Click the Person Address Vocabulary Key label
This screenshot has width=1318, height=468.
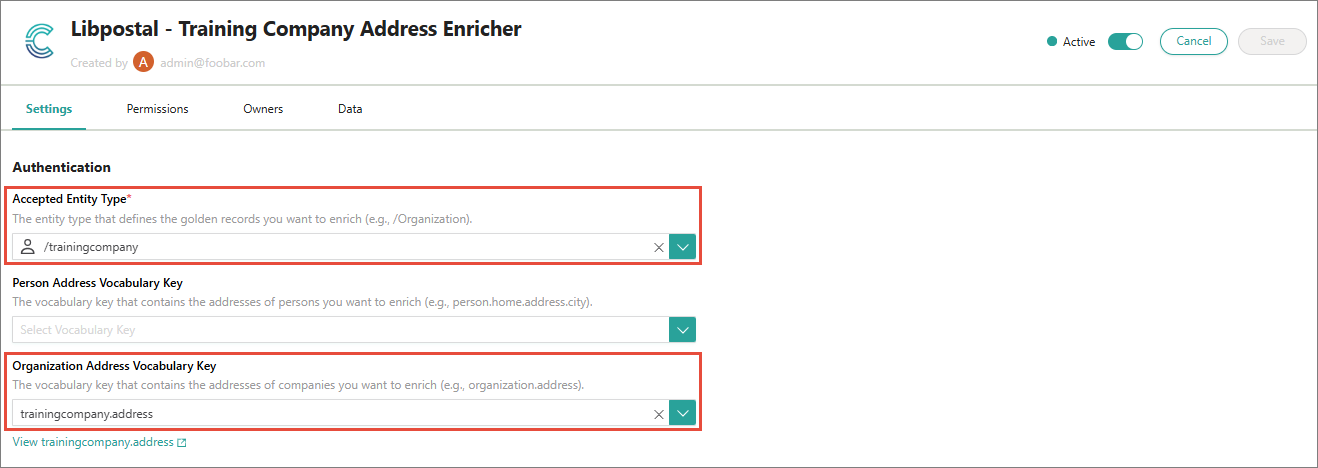98,283
